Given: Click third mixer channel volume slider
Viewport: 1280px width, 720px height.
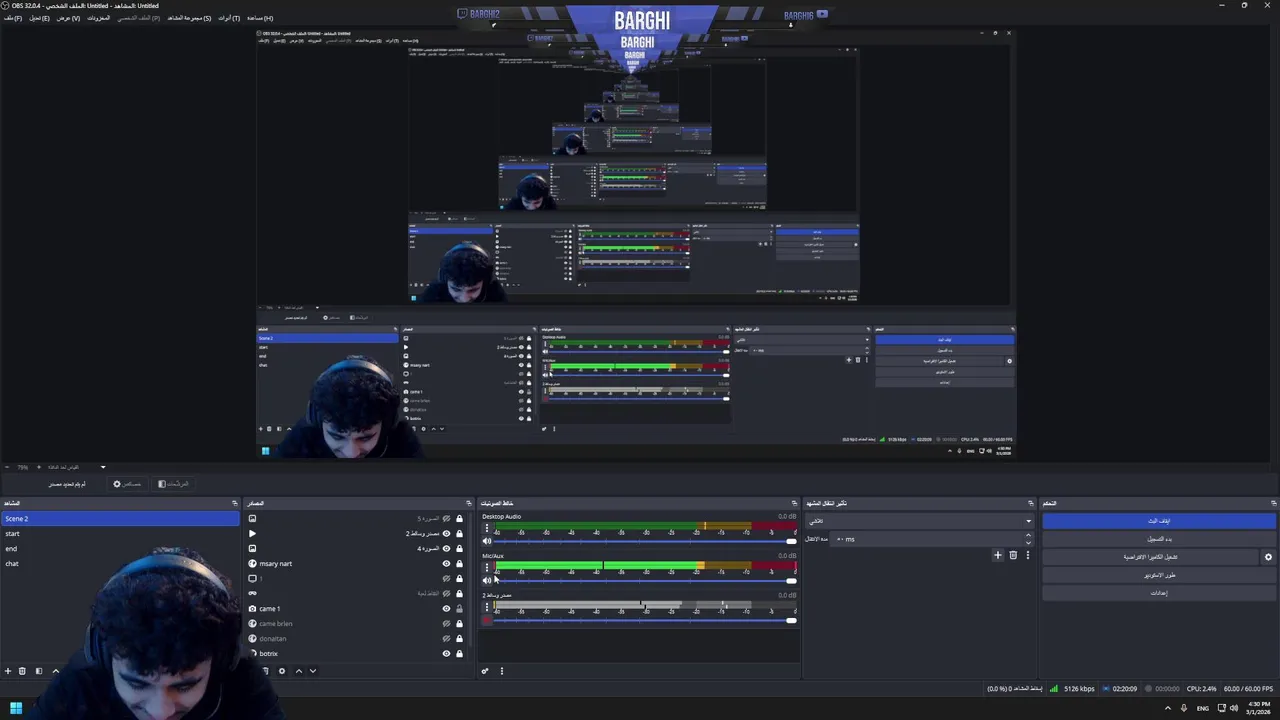Looking at the screenshot, I should (x=645, y=620).
